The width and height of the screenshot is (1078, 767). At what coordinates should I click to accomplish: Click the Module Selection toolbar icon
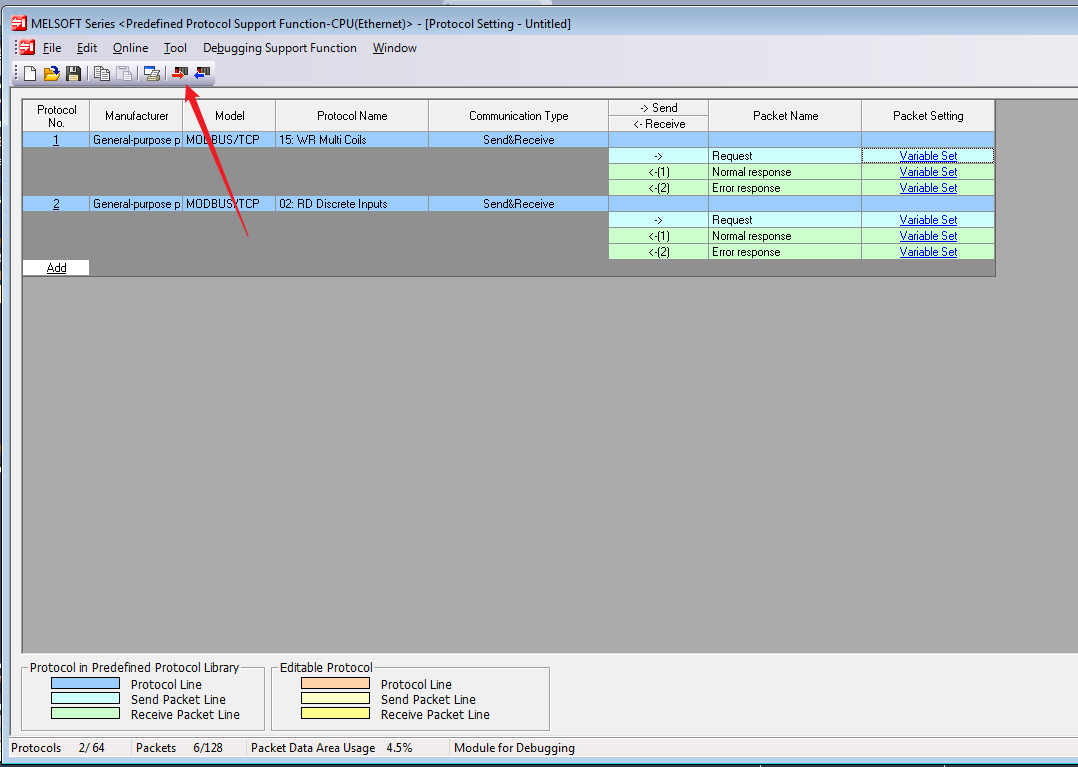point(151,73)
